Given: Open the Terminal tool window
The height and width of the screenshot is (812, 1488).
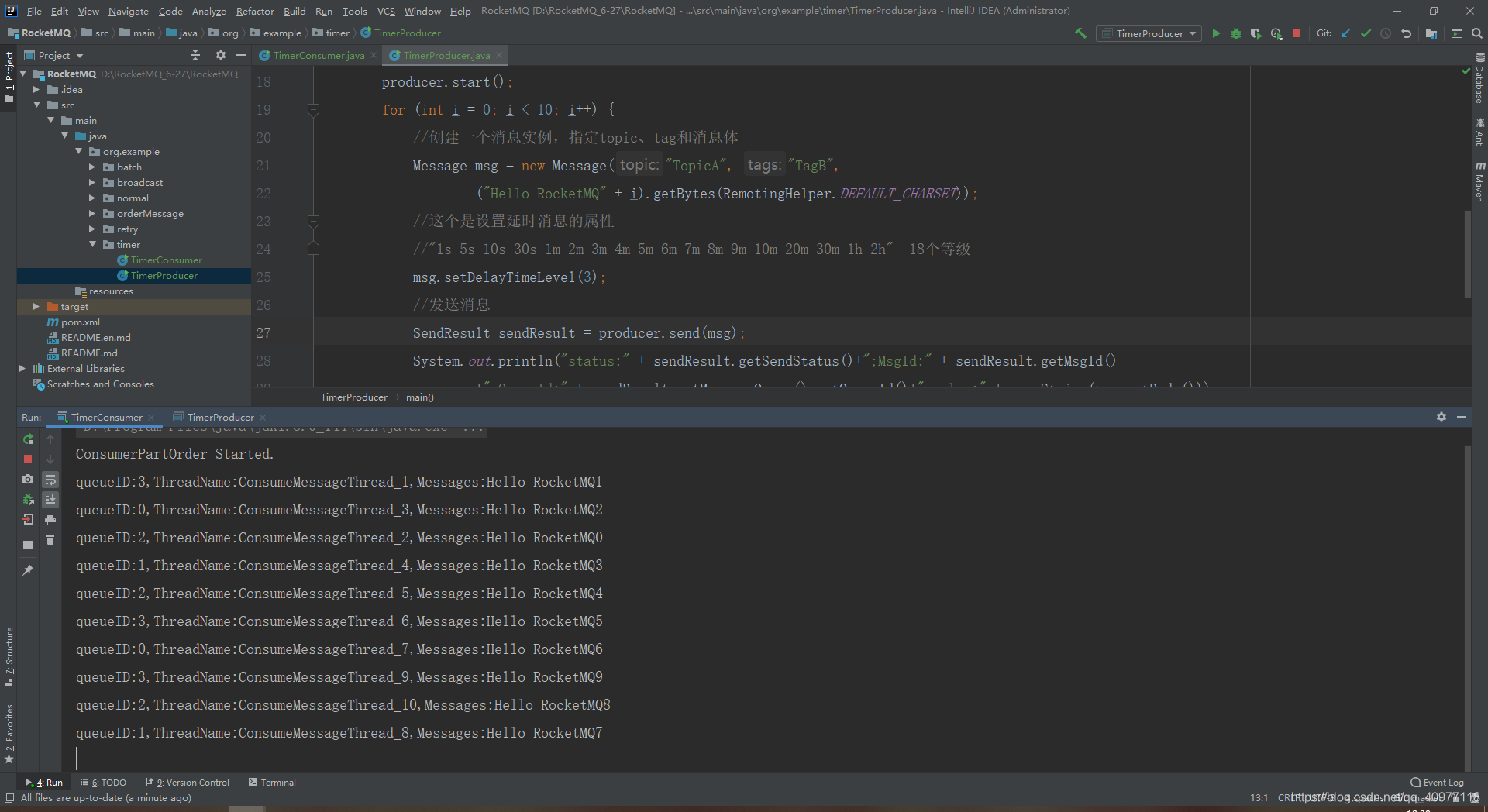Looking at the screenshot, I should (x=272, y=783).
